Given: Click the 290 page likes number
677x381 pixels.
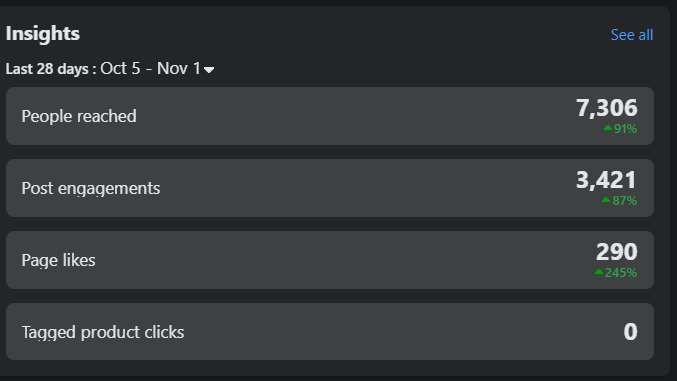Looking at the screenshot, I should tap(617, 252).
